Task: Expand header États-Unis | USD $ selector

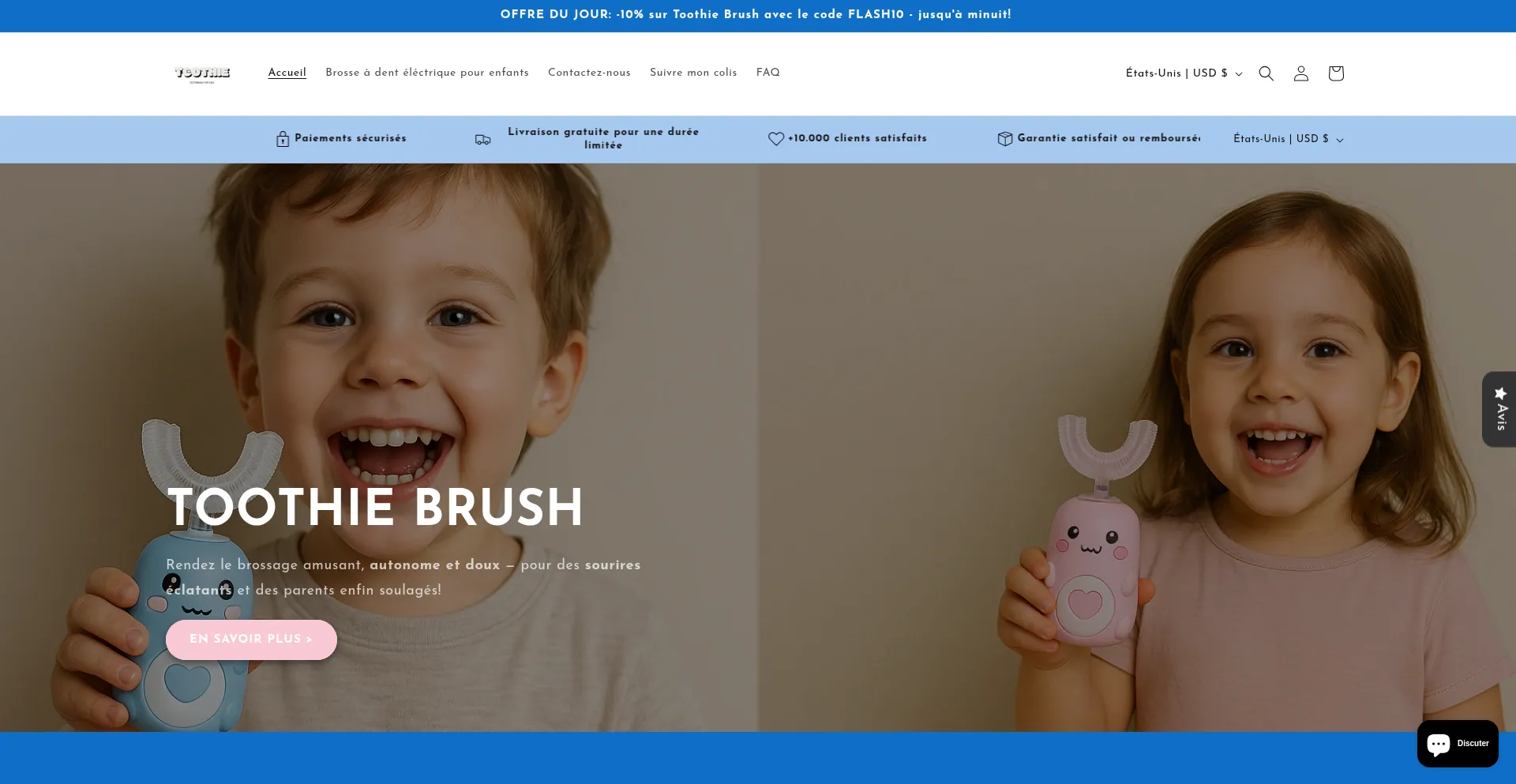Action: 1183,73
